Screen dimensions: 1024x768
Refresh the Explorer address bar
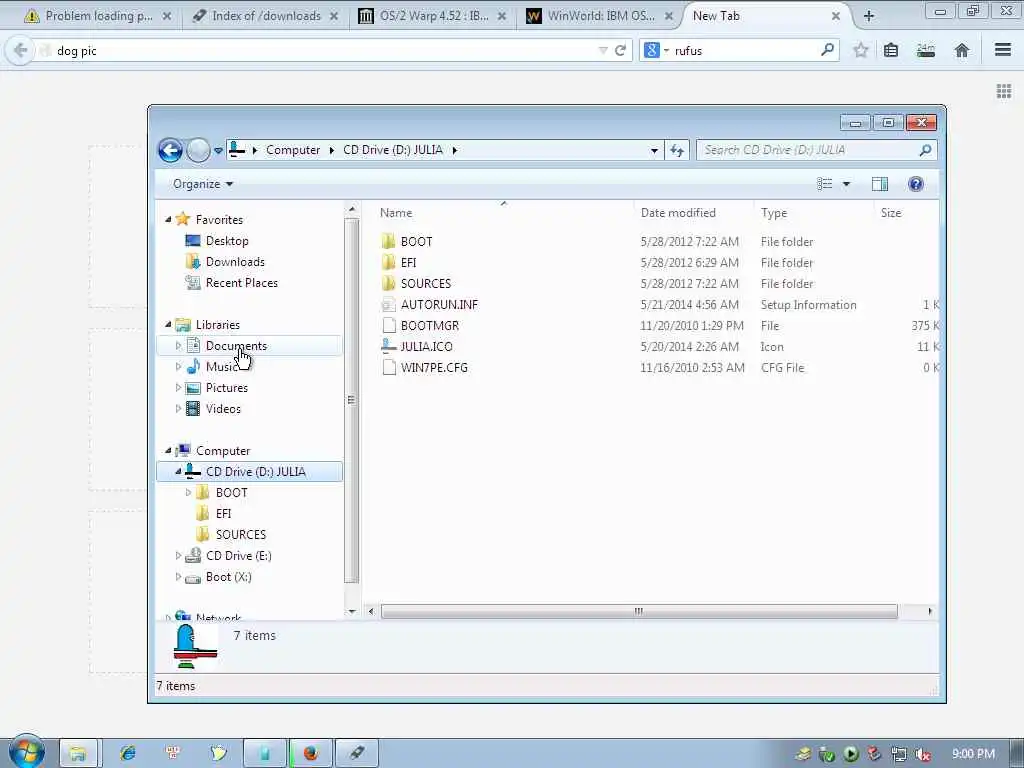tap(677, 150)
